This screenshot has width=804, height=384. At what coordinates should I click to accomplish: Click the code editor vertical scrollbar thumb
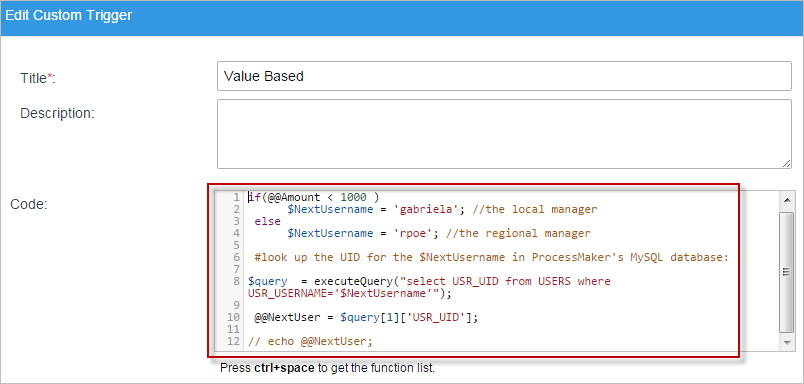tap(786, 272)
